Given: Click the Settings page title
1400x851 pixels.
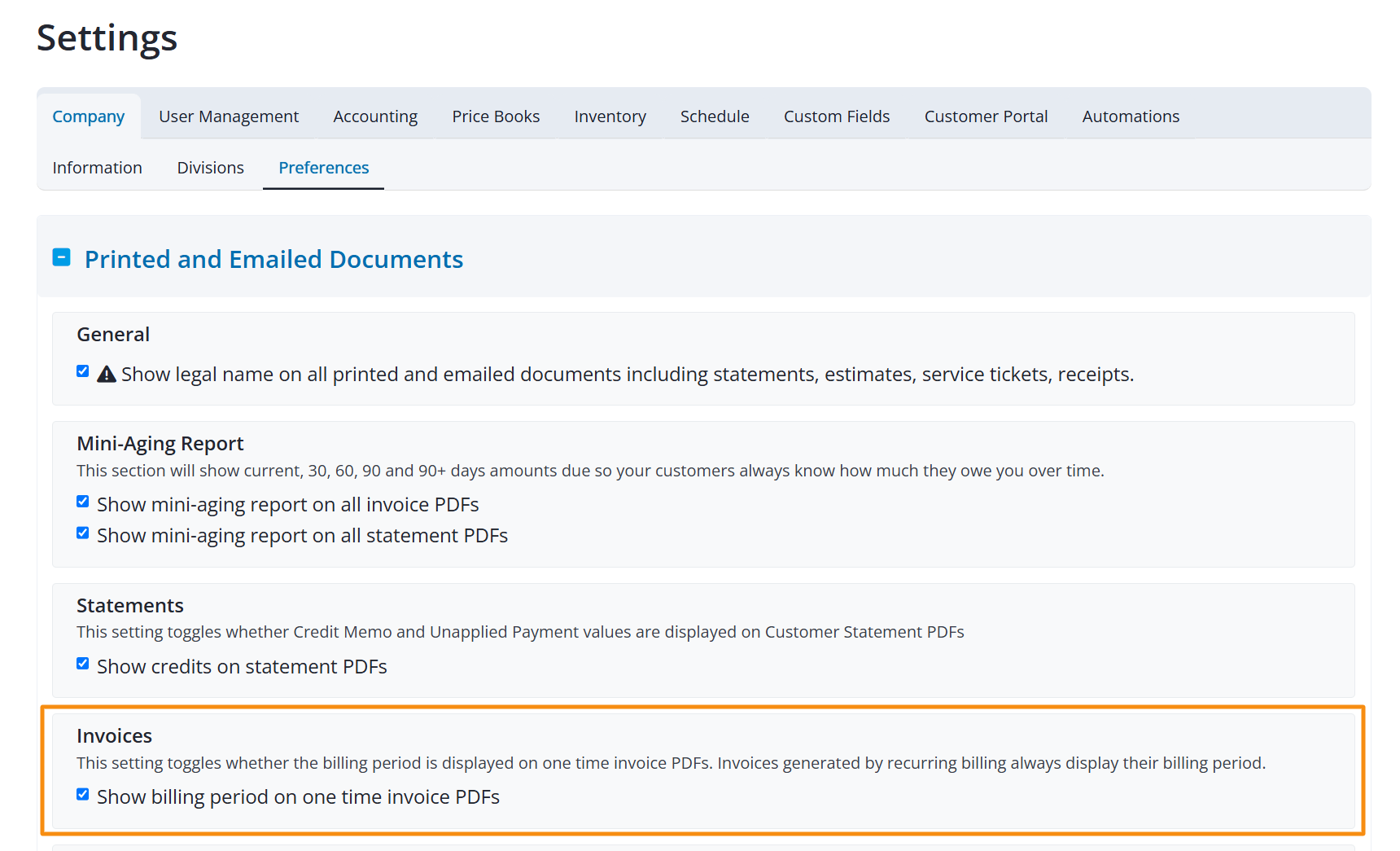Looking at the screenshot, I should [x=107, y=38].
